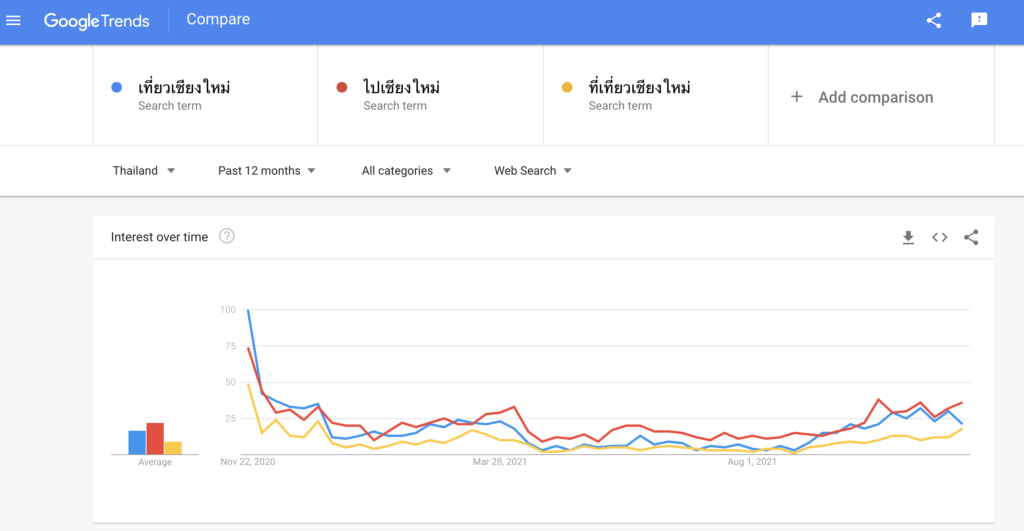Open the hamburger main menu
Image resolution: width=1024 pixels, height=531 pixels.
[x=13, y=20]
